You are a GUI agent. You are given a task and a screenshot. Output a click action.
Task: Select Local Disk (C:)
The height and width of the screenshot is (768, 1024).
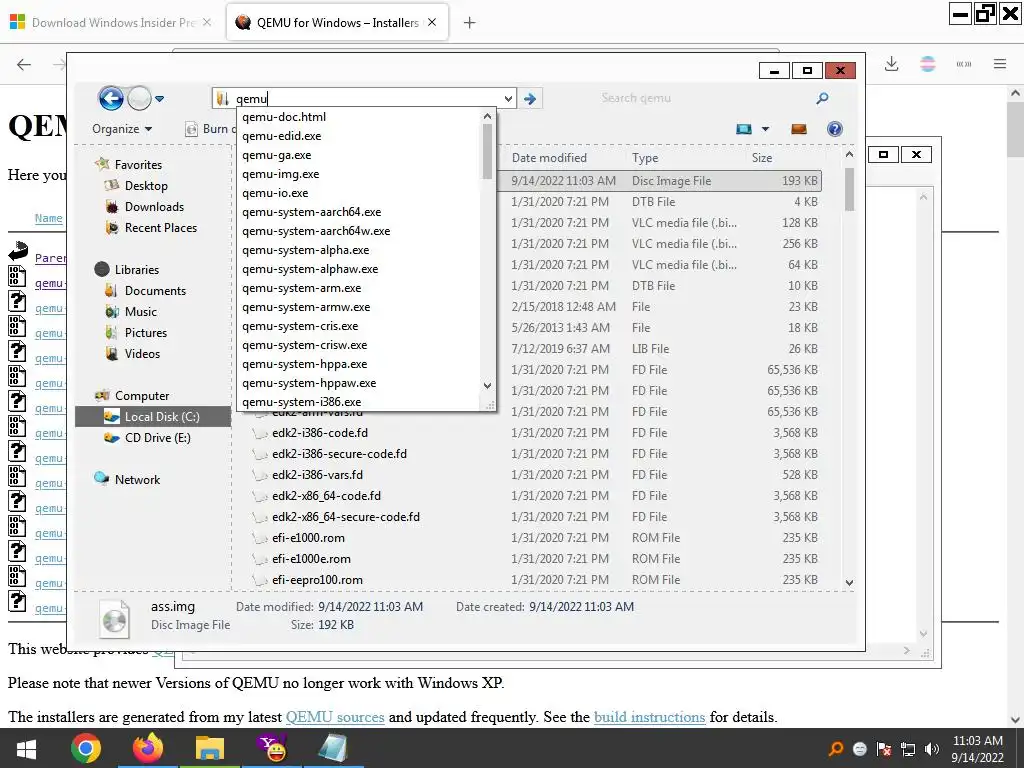coord(153,417)
